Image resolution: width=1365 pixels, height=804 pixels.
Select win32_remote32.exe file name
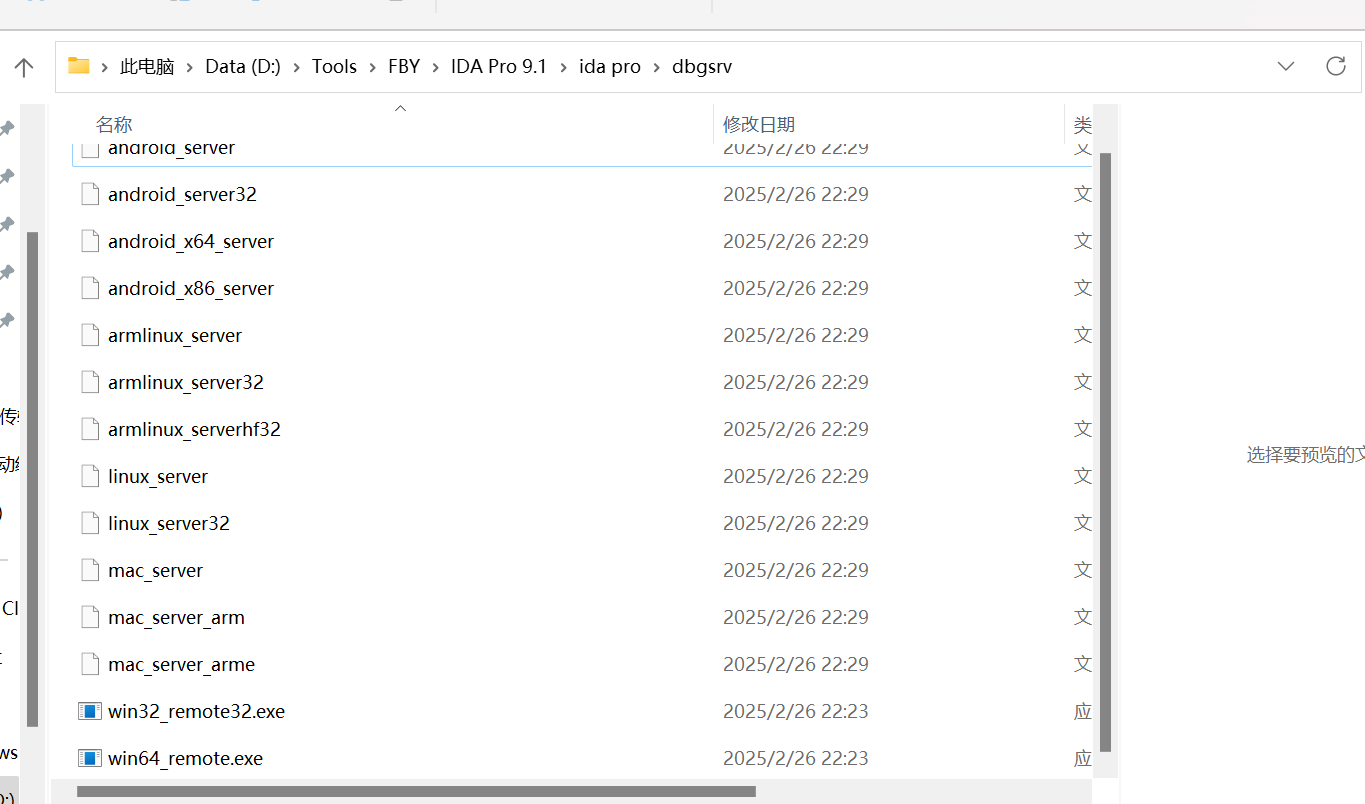pos(196,711)
